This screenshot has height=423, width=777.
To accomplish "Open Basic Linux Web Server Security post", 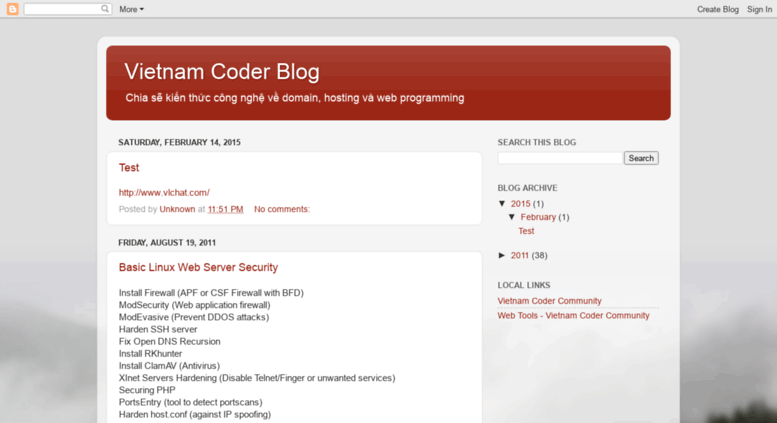I will click(x=198, y=267).
